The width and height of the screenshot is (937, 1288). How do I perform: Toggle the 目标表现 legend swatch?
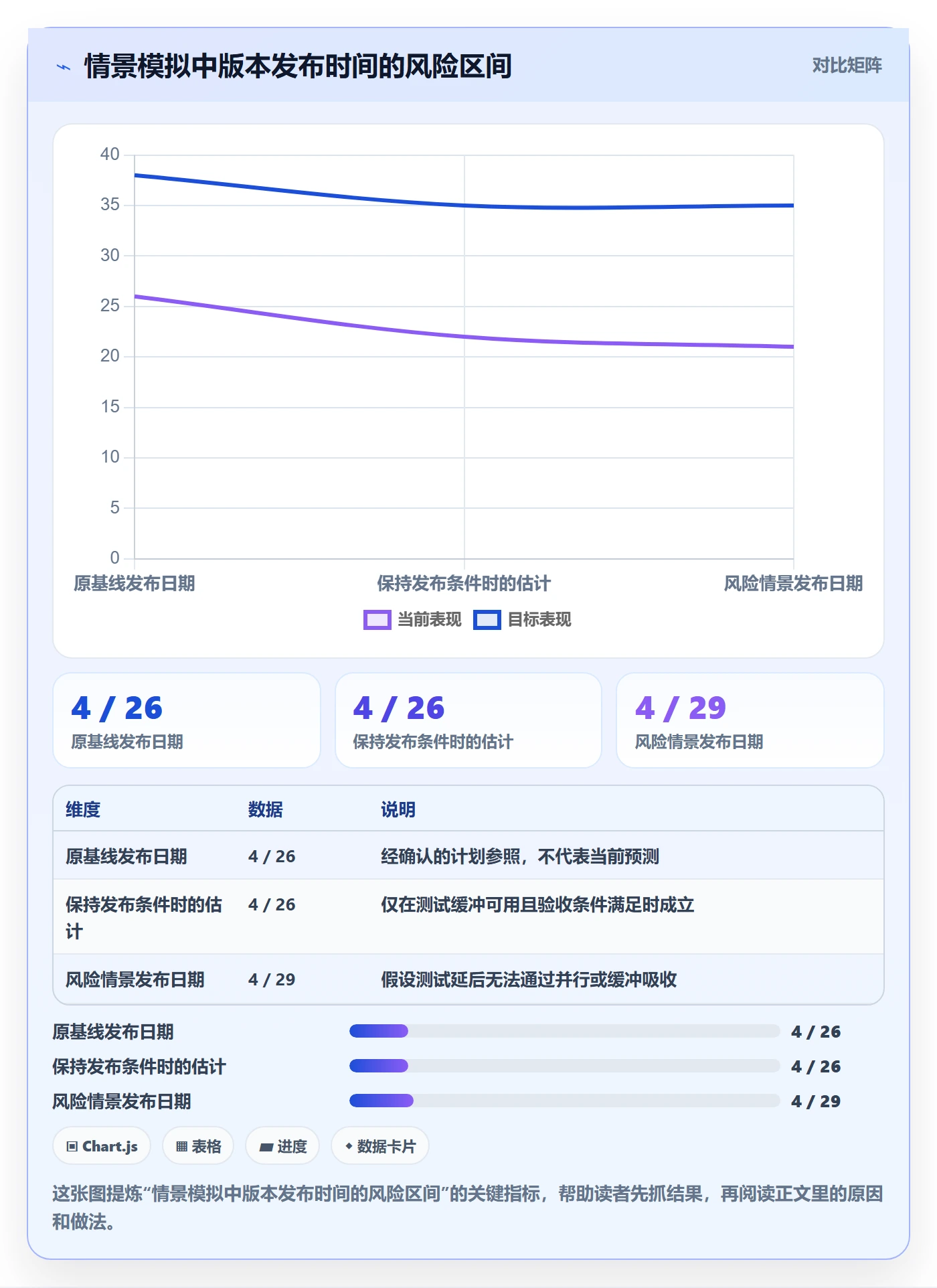[487, 620]
